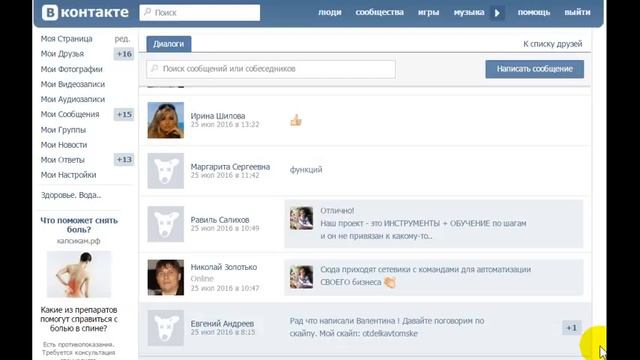Open Николай Золотько name link

click(224, 267)
